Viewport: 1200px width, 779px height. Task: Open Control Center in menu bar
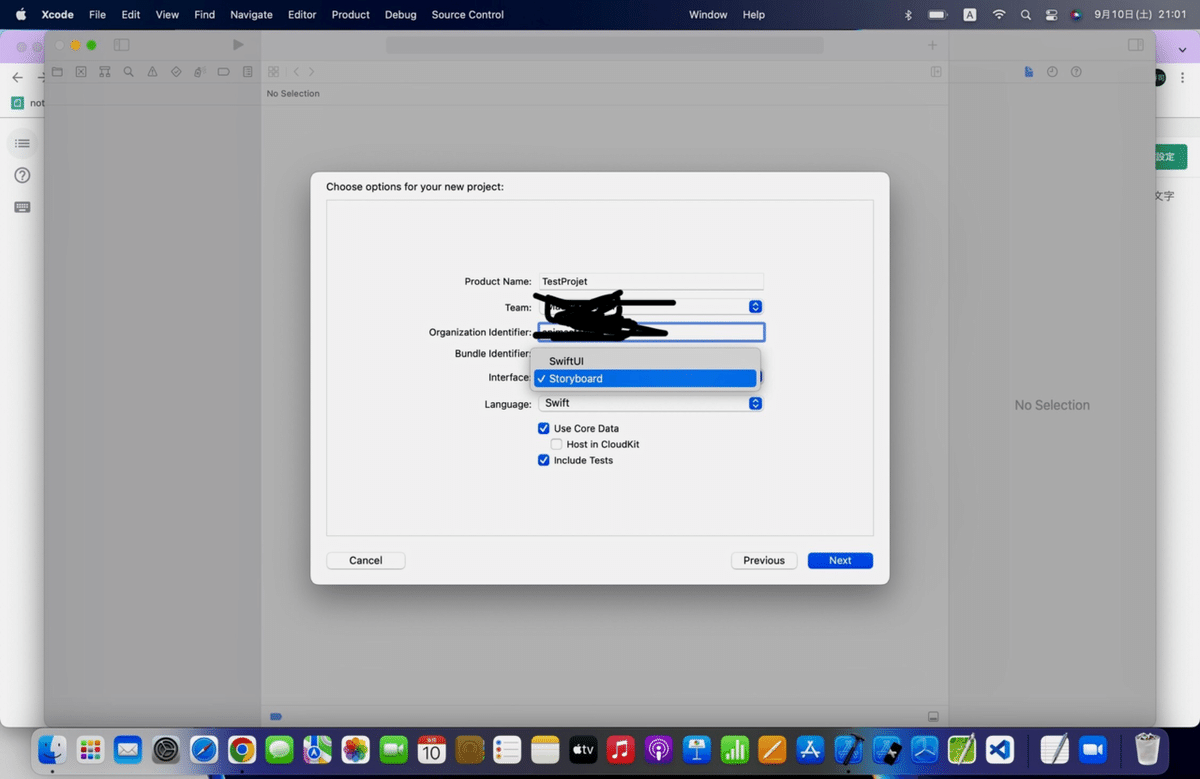[x=1051, y=15]
